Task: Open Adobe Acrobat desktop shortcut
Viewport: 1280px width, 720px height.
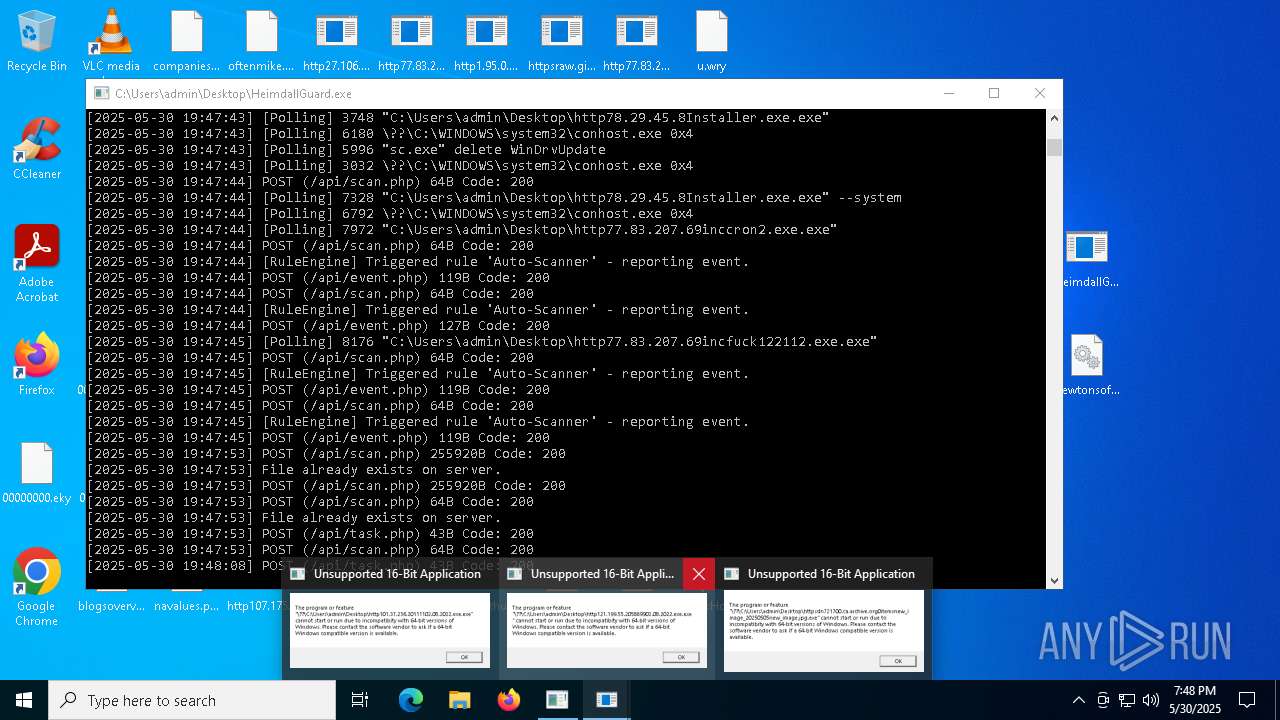Action: point(37,264)
